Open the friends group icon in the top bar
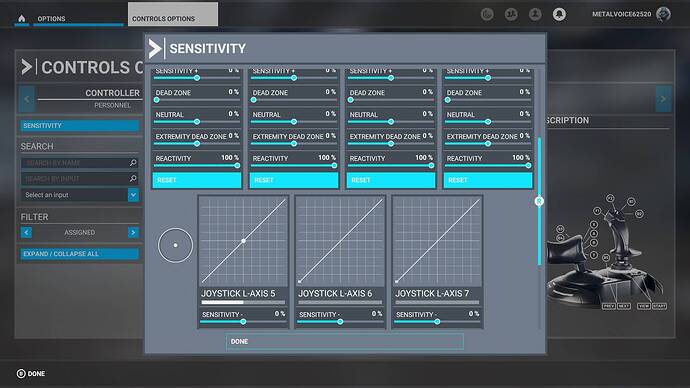 pos(511,15)
